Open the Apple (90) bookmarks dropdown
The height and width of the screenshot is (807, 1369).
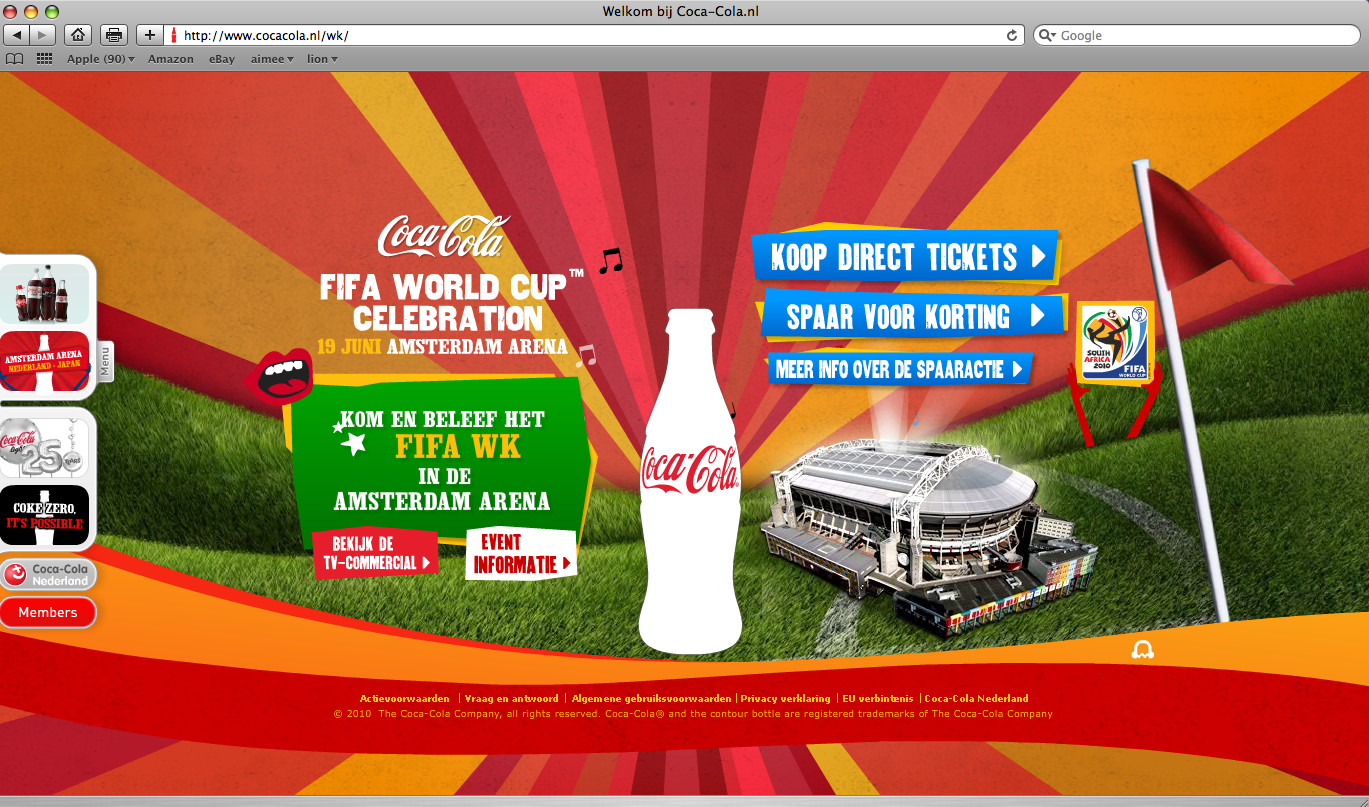pos(101,59)
